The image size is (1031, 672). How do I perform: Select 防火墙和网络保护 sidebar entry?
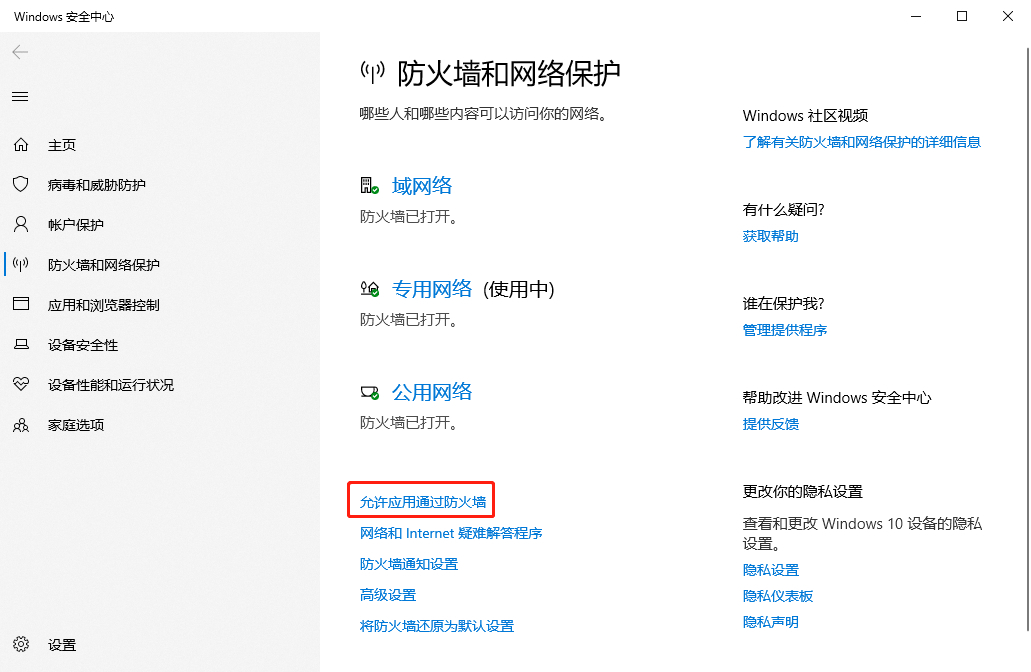[104, 265]
